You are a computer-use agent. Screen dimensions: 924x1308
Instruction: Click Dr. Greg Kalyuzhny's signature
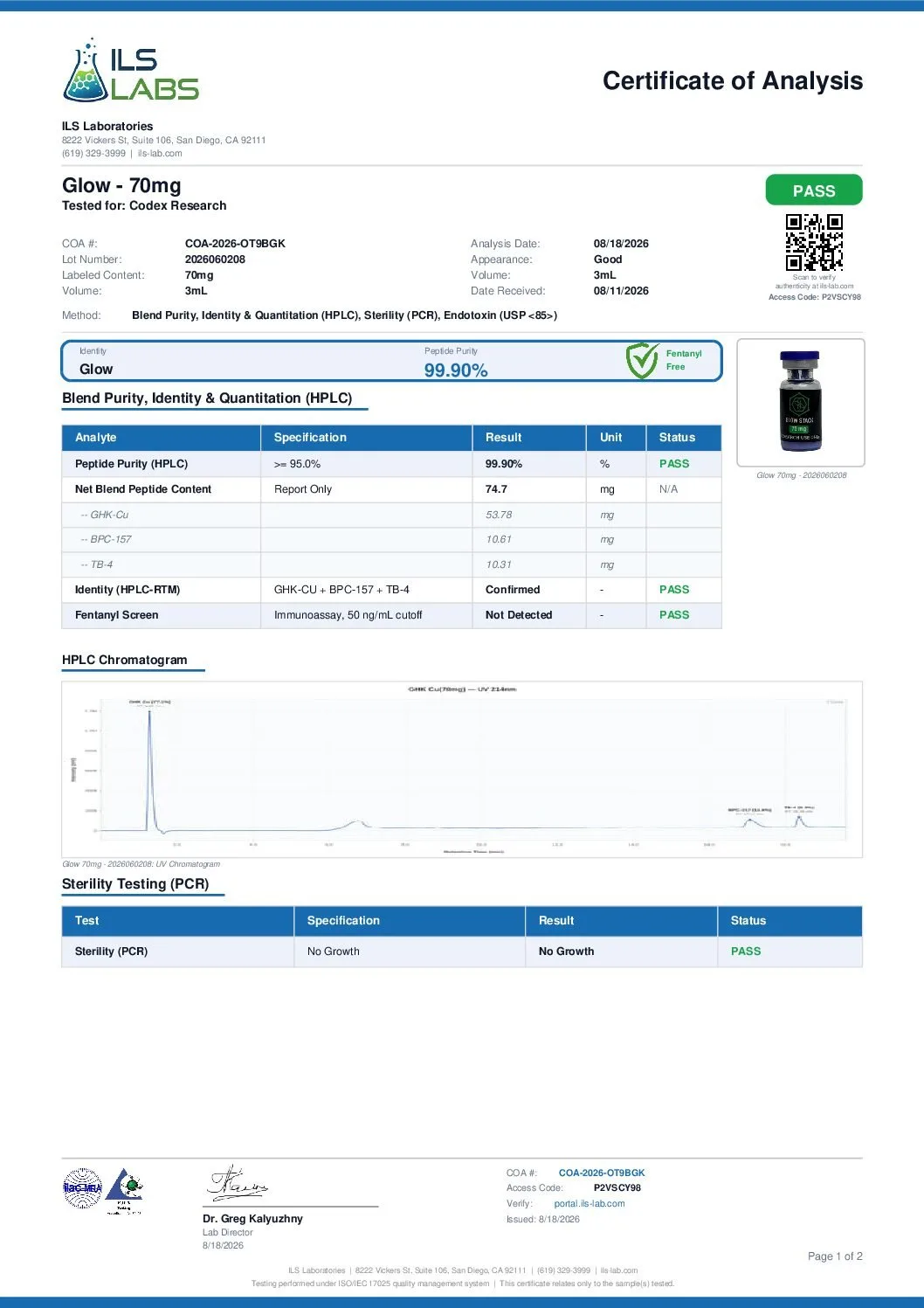[237, 1183]
